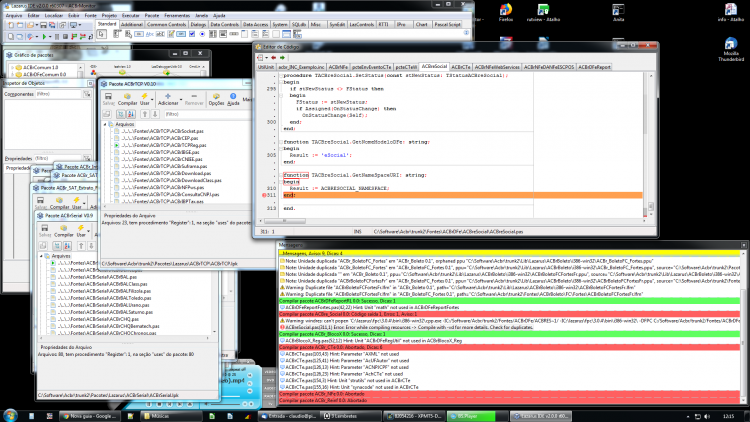
Task: Toggle alphabetical sort button in ACBrSerial package
Action: click(x=67, y=245)
